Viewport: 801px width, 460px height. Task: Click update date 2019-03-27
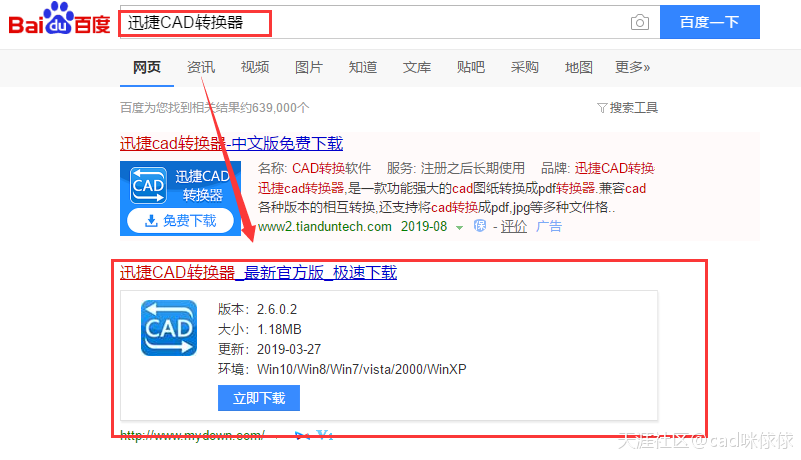[289, 349]
